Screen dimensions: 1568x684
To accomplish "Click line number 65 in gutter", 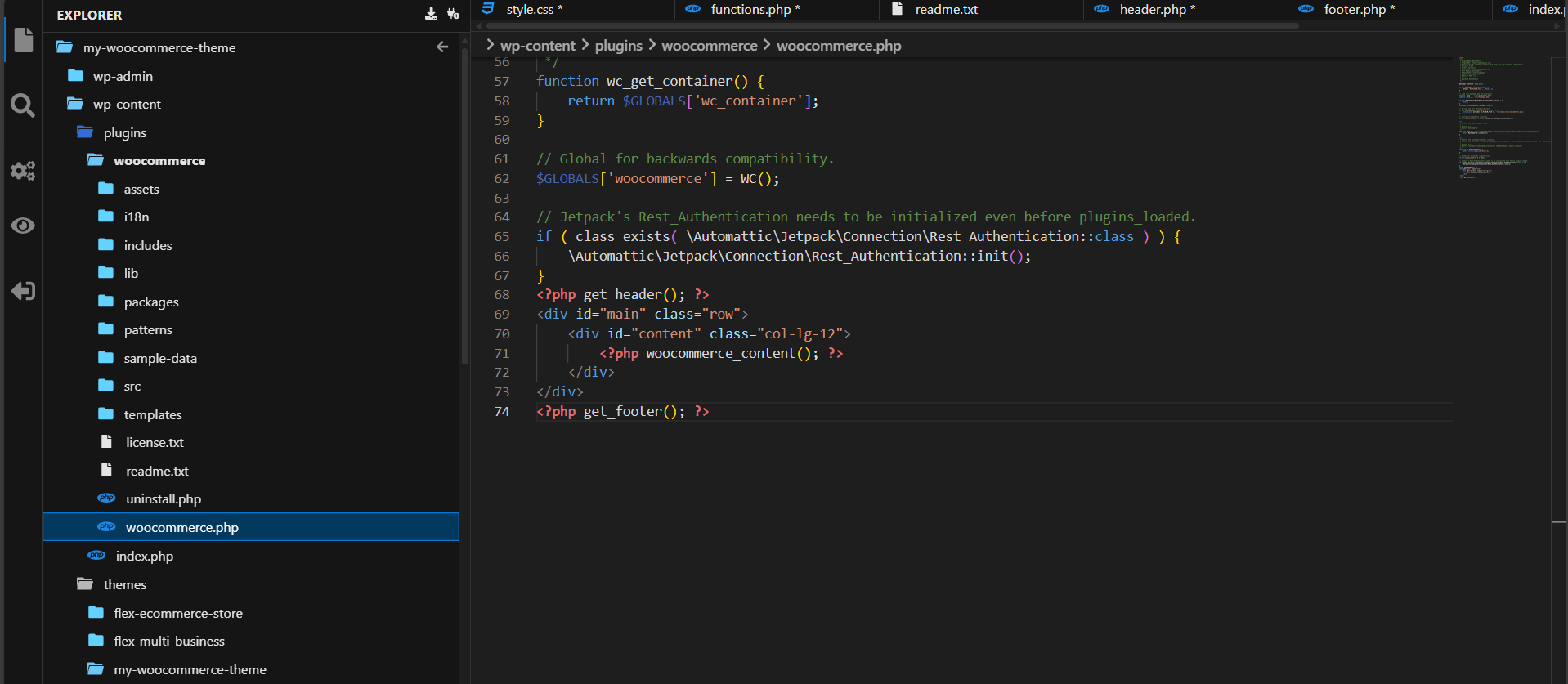I will point(502,237).
